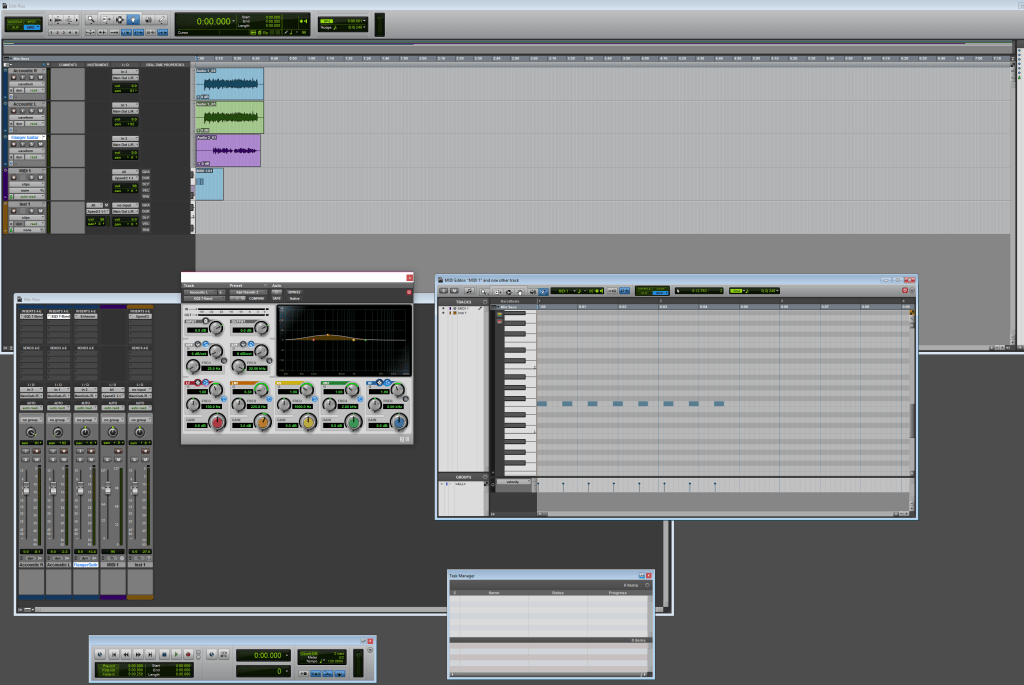
Task: Click the red Record button in Transport
Action: pyautogui.click(x=188, y=653)
